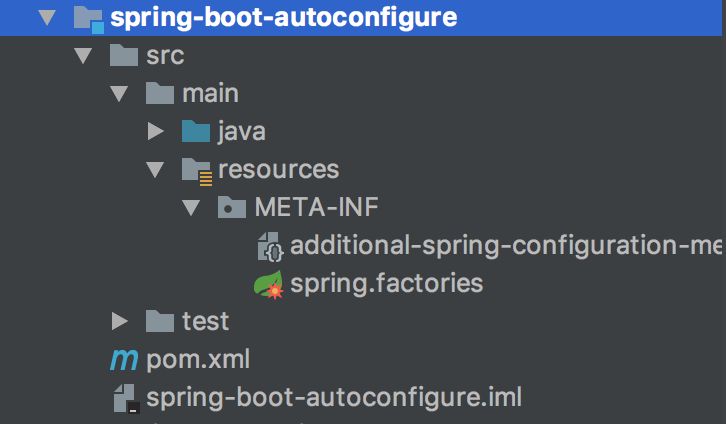Collapse the src folder arrow
The width and height of the screenshot is (726, 424).
tap(83, 56)
